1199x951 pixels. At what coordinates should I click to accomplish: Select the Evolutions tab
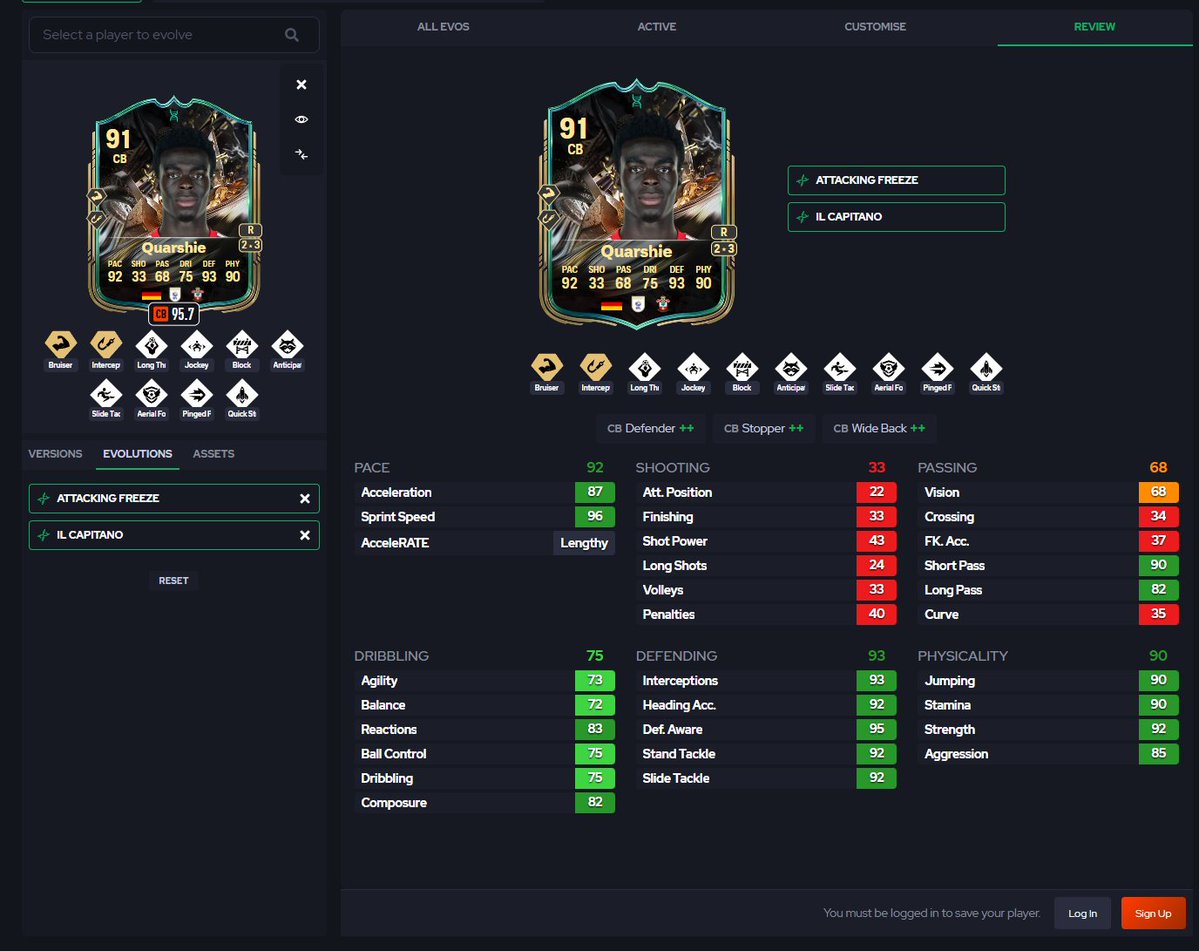(138, 454)
